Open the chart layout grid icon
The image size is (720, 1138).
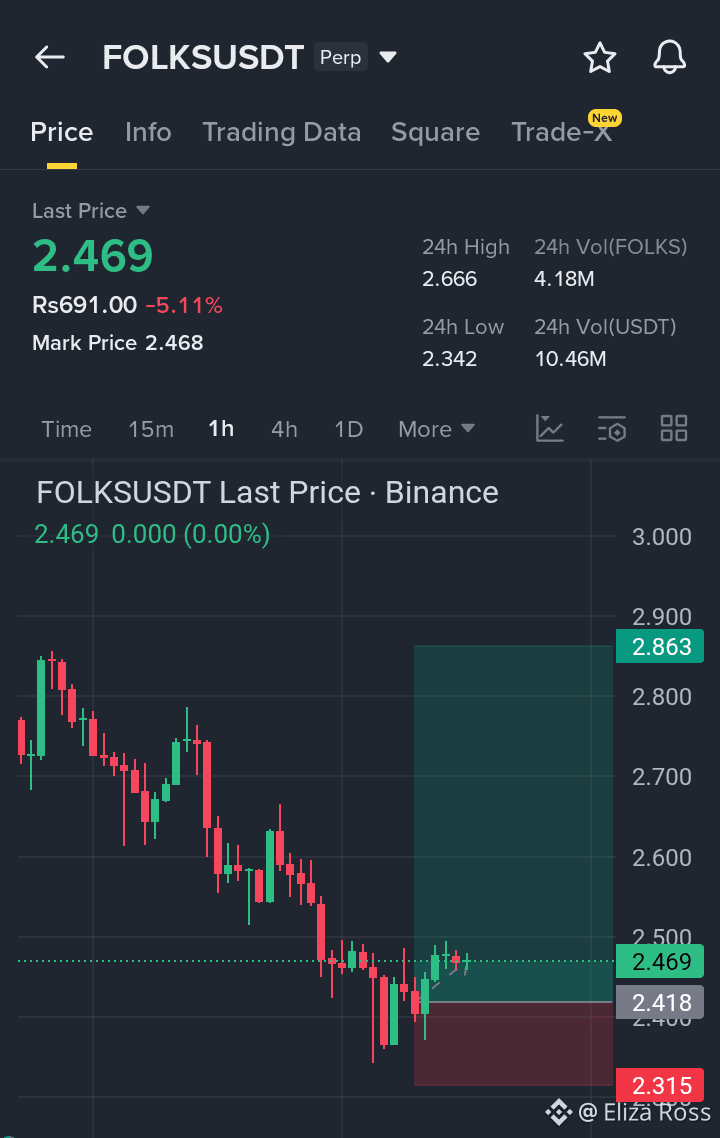673,428
